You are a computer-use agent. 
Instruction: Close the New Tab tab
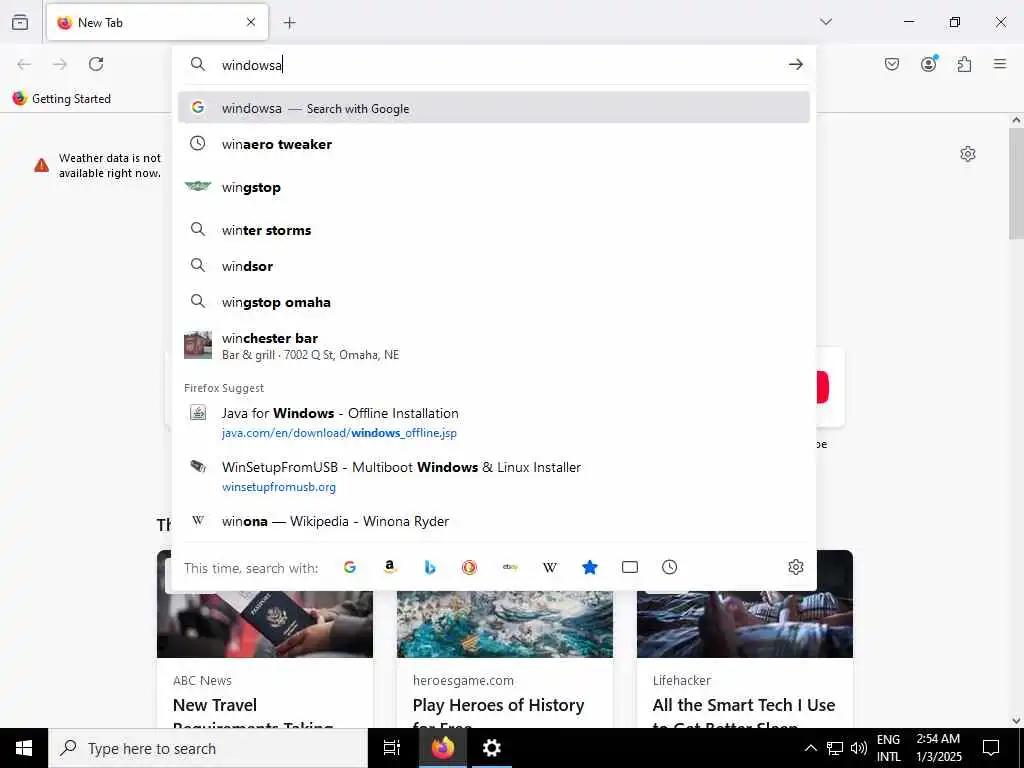click(x=251, y=22)
